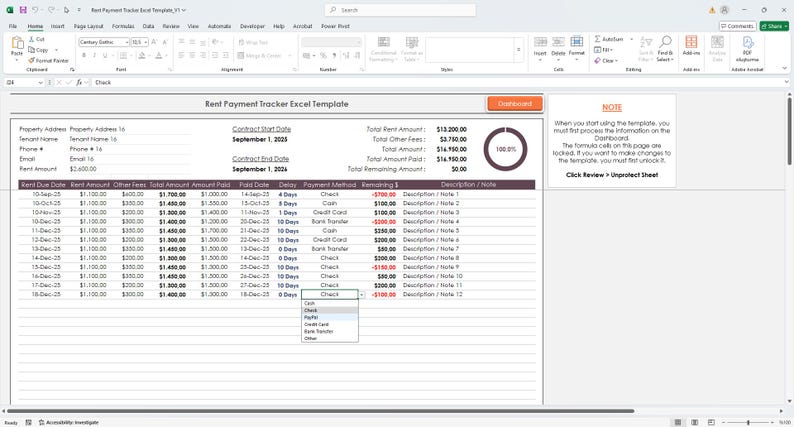Select Bank Transfer from the payment list
This screenshot has height=427, width=794.
pyautogui.click(x=330, y=331)
